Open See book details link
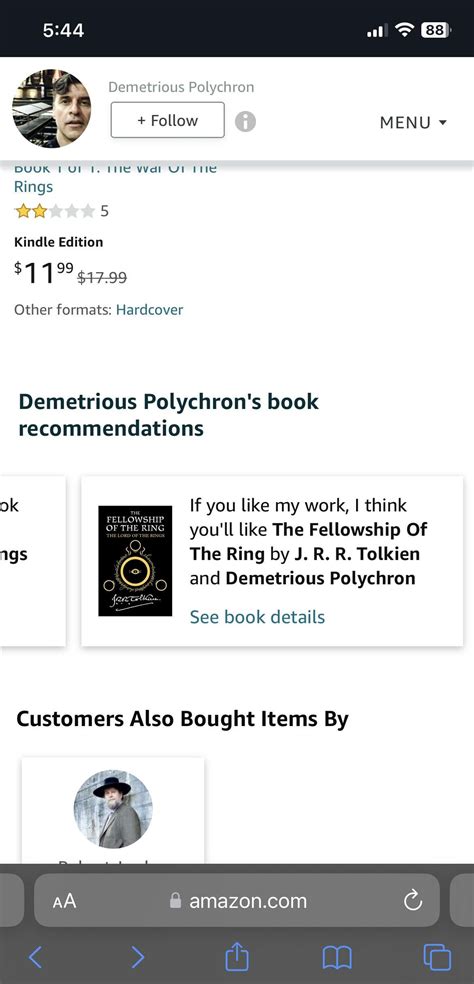Screen dimensions: 474x984 tap(257, 617)
